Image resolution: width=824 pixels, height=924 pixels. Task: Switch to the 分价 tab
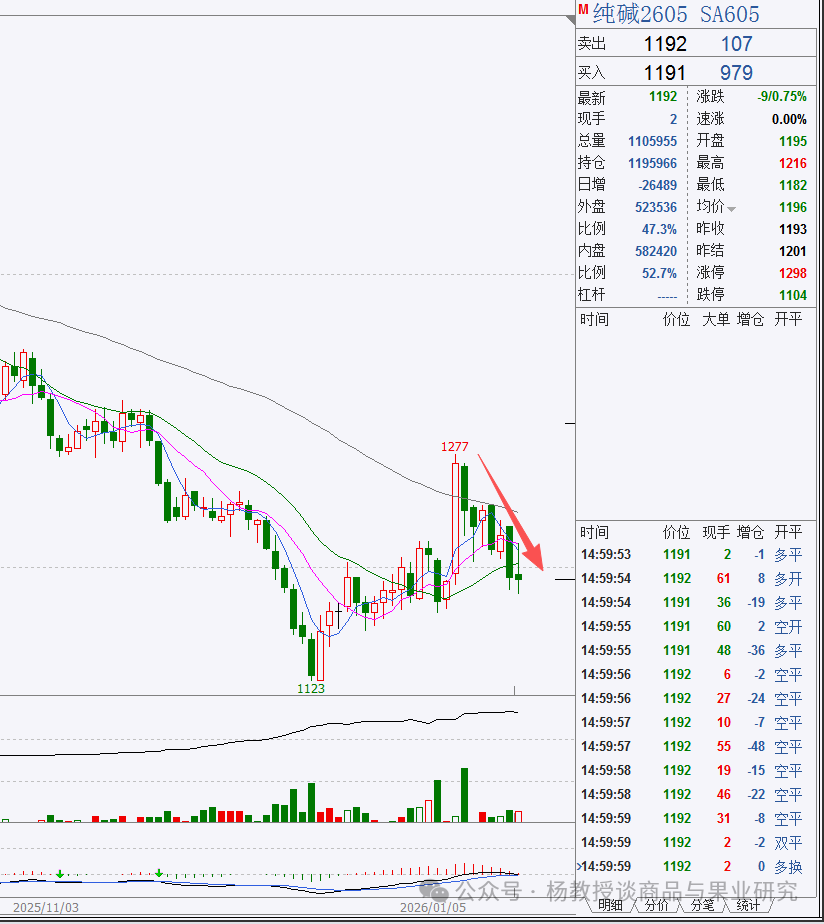pyautogui.click(x=656, y=905)
